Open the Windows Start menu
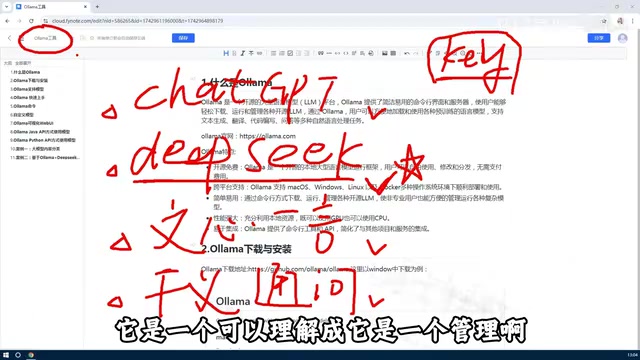The height and width of the screenshot is (360, 640). [x=6, y=355]
